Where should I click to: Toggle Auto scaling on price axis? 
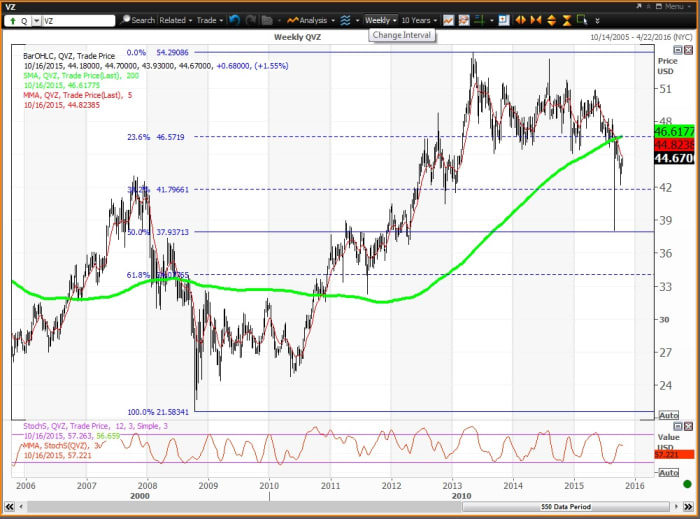[668, 415]
